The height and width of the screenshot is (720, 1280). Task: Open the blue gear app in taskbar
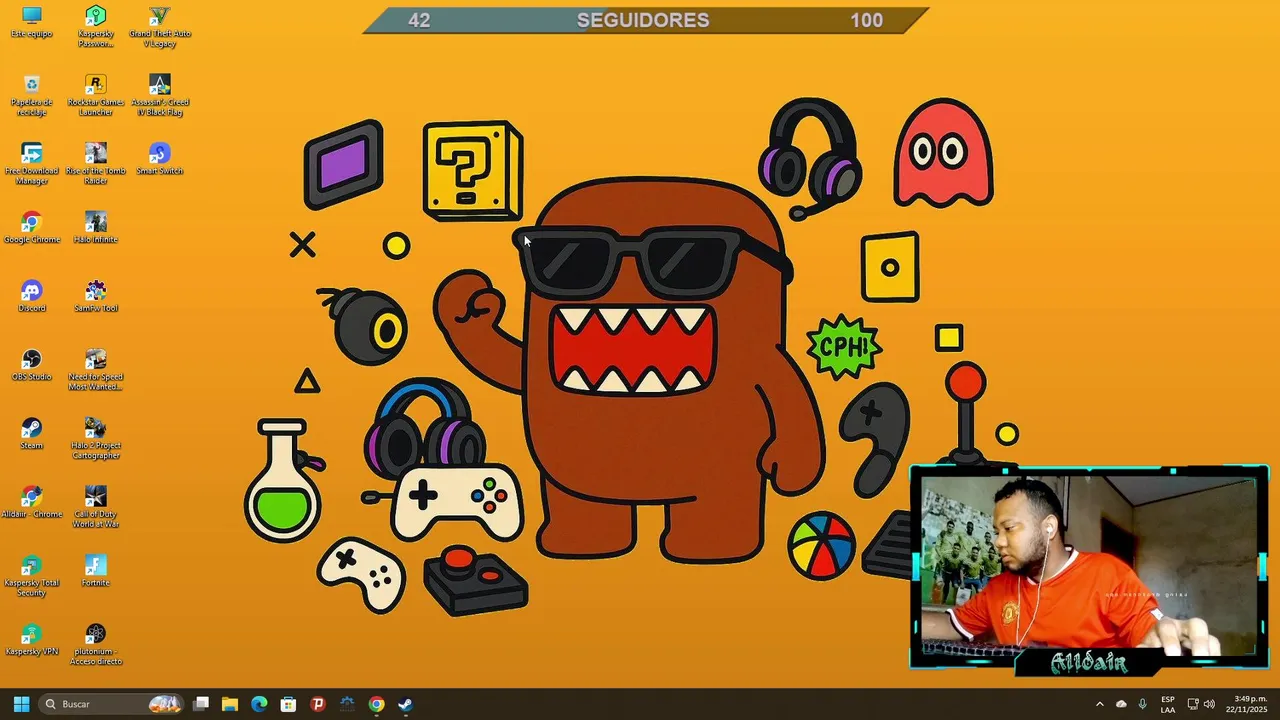347,704
